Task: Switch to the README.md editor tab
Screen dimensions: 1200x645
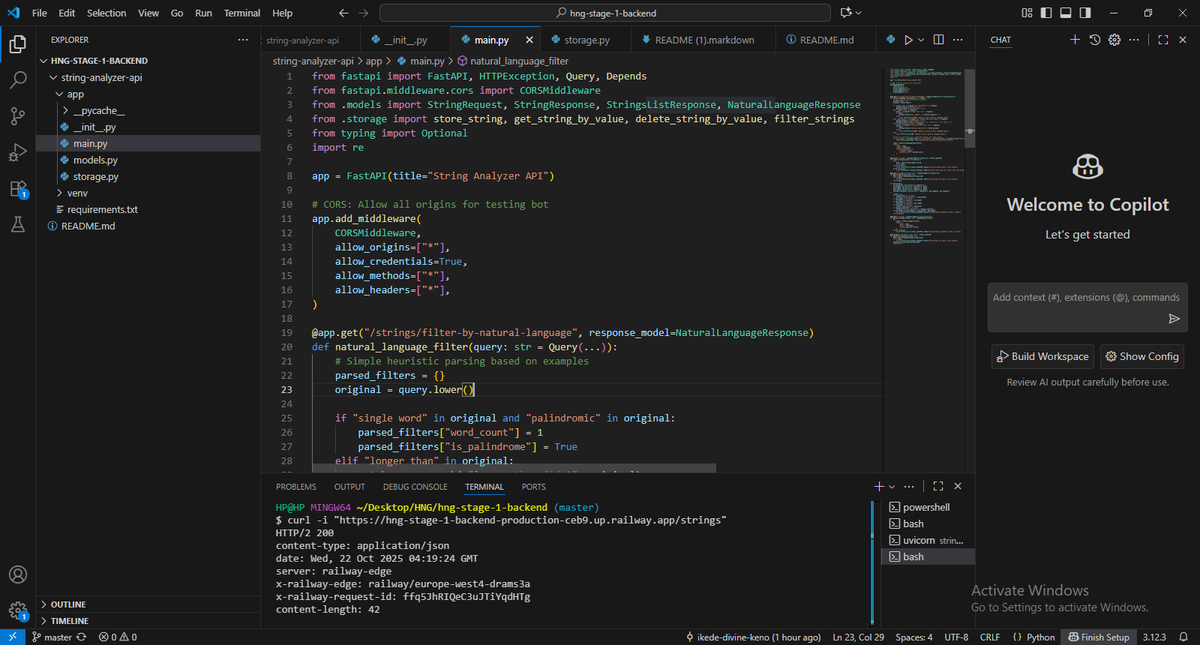Action: [x=826, y=40]
